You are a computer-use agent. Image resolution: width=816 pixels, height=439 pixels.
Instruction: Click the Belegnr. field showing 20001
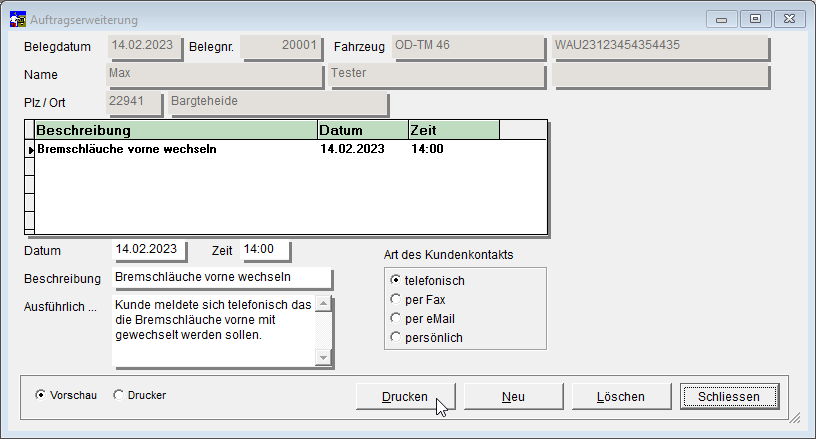pos(282,46)
